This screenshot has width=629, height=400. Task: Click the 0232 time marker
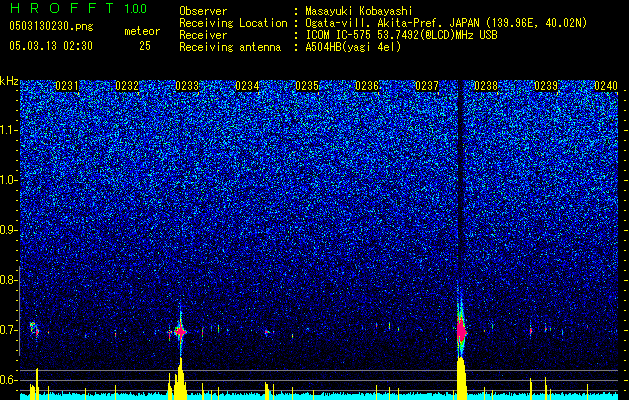[x=127, y=86]
